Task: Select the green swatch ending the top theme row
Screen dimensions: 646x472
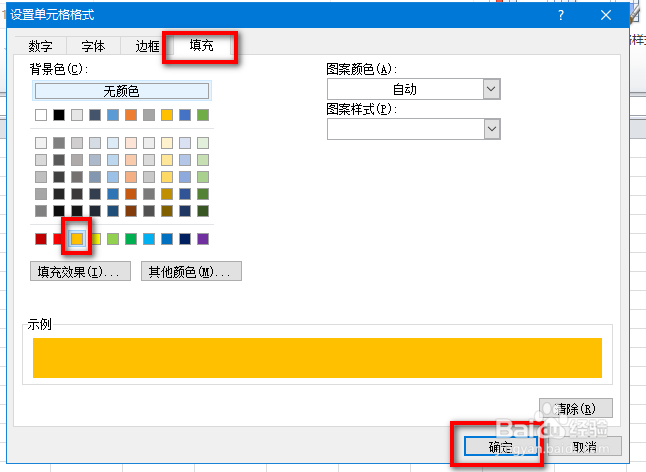Action: [203, 115]
